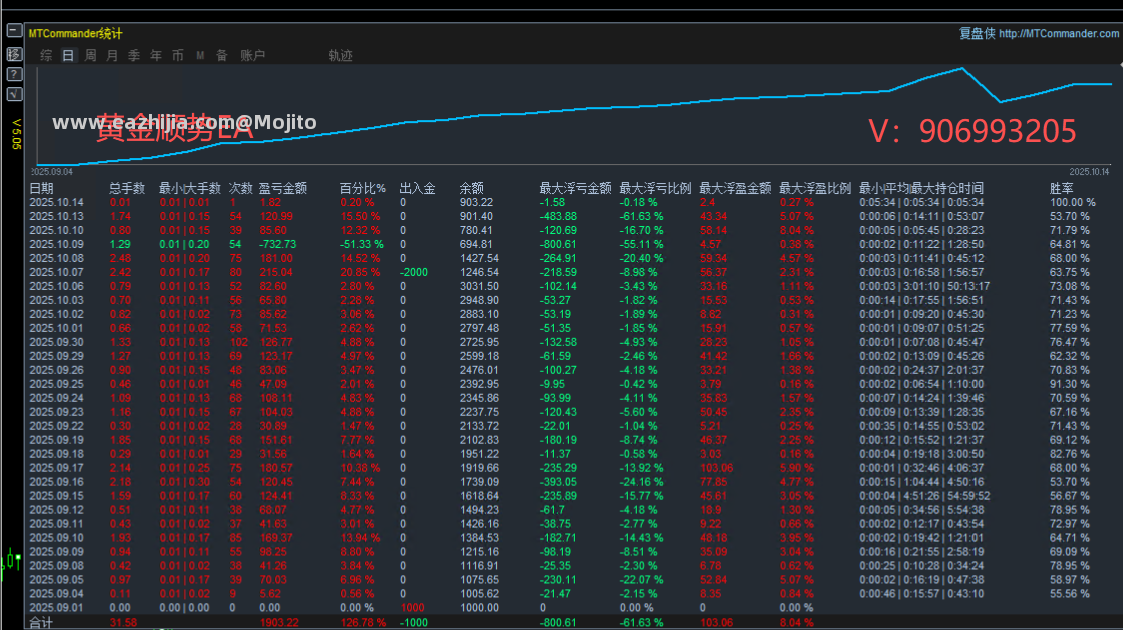Click the 最大浮亏金额 column header

pyautogui.click(x=575, y=188)
